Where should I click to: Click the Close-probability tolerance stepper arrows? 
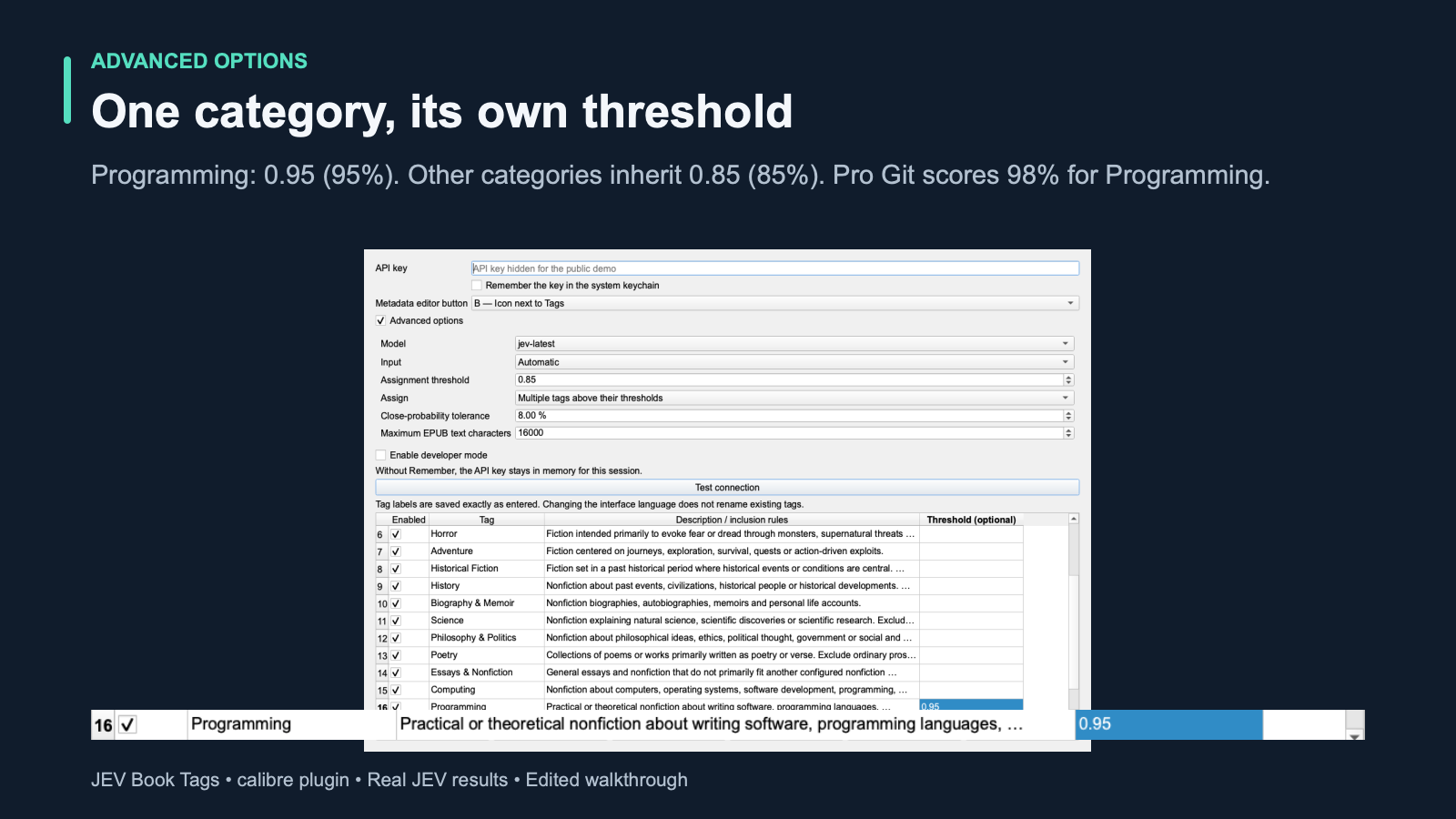[x=1068, y=416]
